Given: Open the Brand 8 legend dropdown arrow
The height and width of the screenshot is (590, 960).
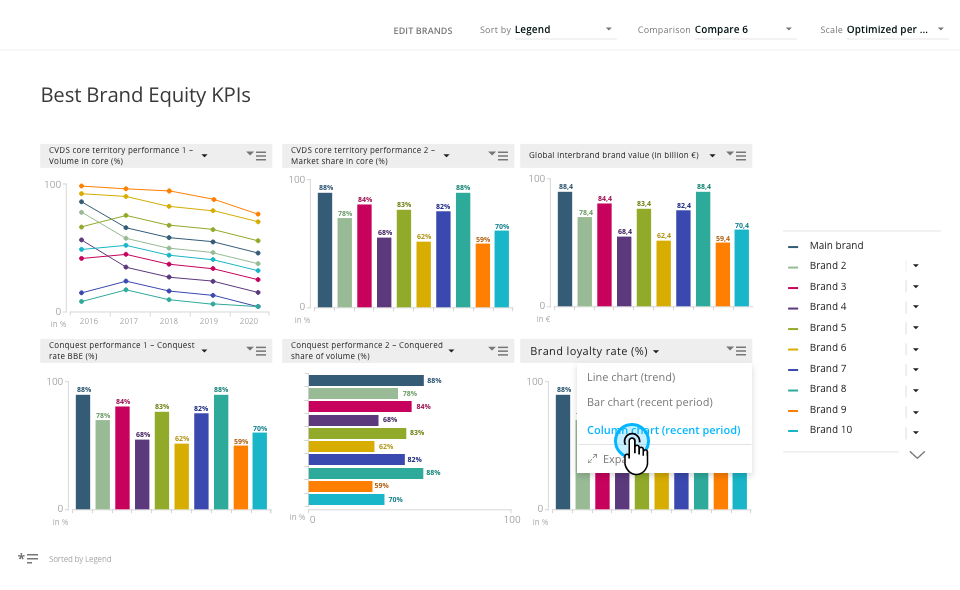Looking at the screenshot, I should pos(916,390).
